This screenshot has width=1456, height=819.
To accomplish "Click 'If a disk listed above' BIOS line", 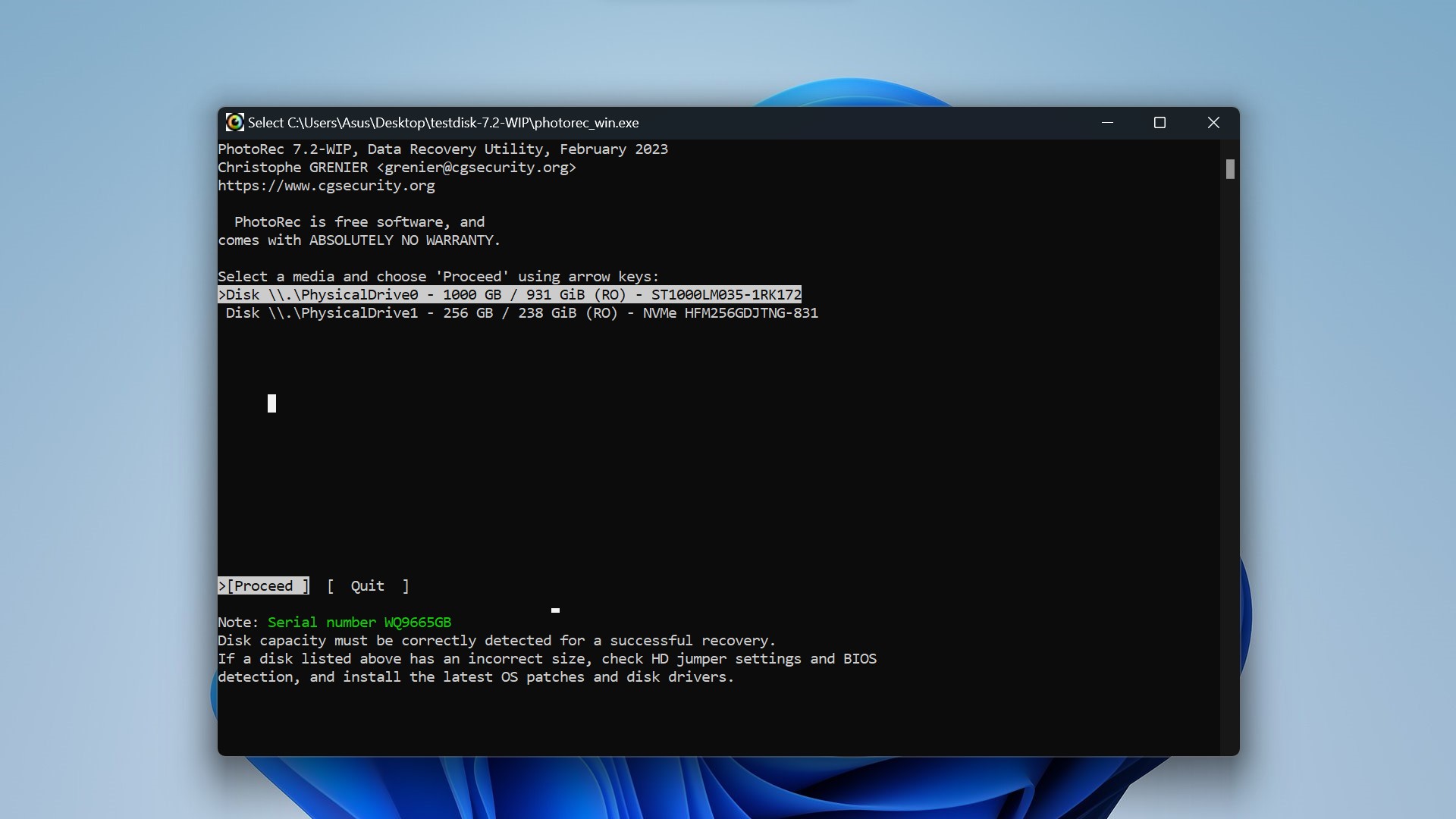I will tap(547, 659).
